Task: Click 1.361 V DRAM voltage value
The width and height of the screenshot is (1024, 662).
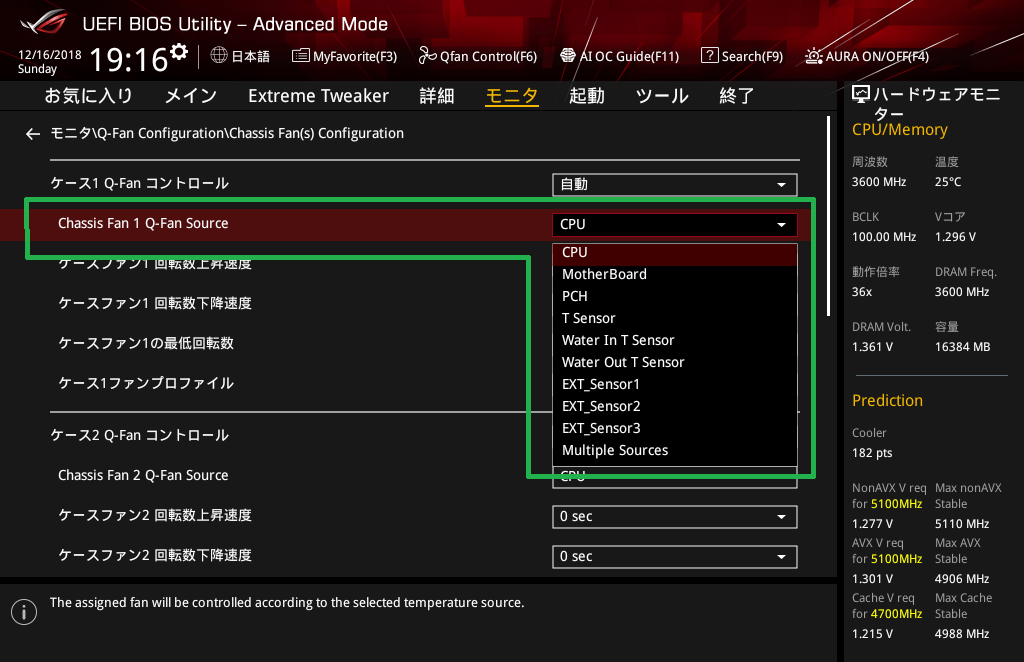Action: coord(872,347)
